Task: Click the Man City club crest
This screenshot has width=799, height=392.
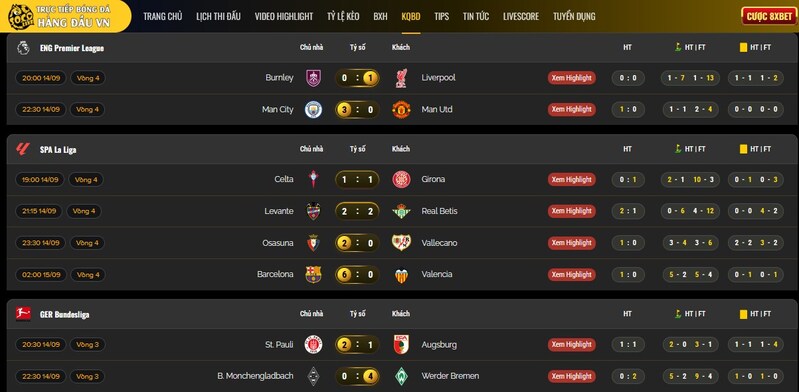Action: [x=313, y=109]
